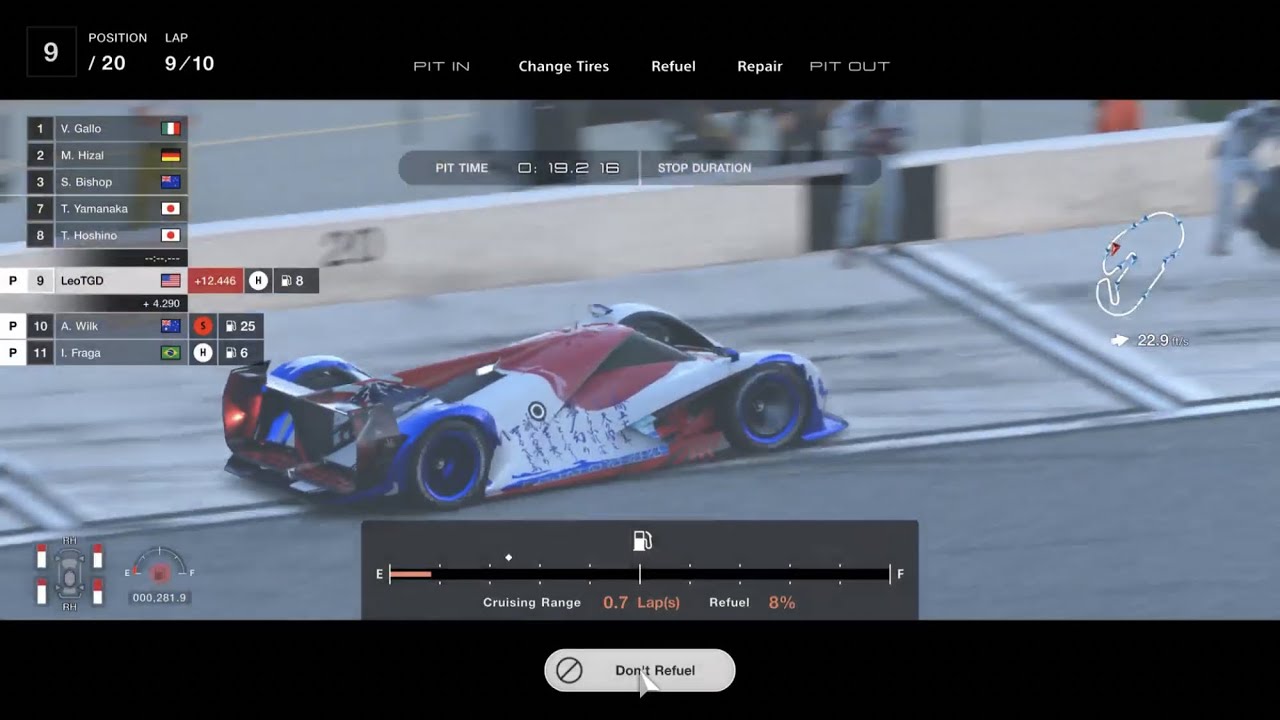This screenshot has height=720, width=1280.
Task: Click Australian flag next to A. Wilk
Action: [x=171, y=326]
